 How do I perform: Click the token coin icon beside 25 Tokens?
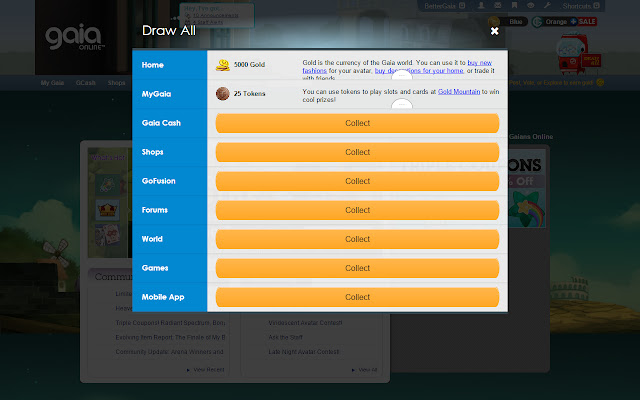coord(222,93)
